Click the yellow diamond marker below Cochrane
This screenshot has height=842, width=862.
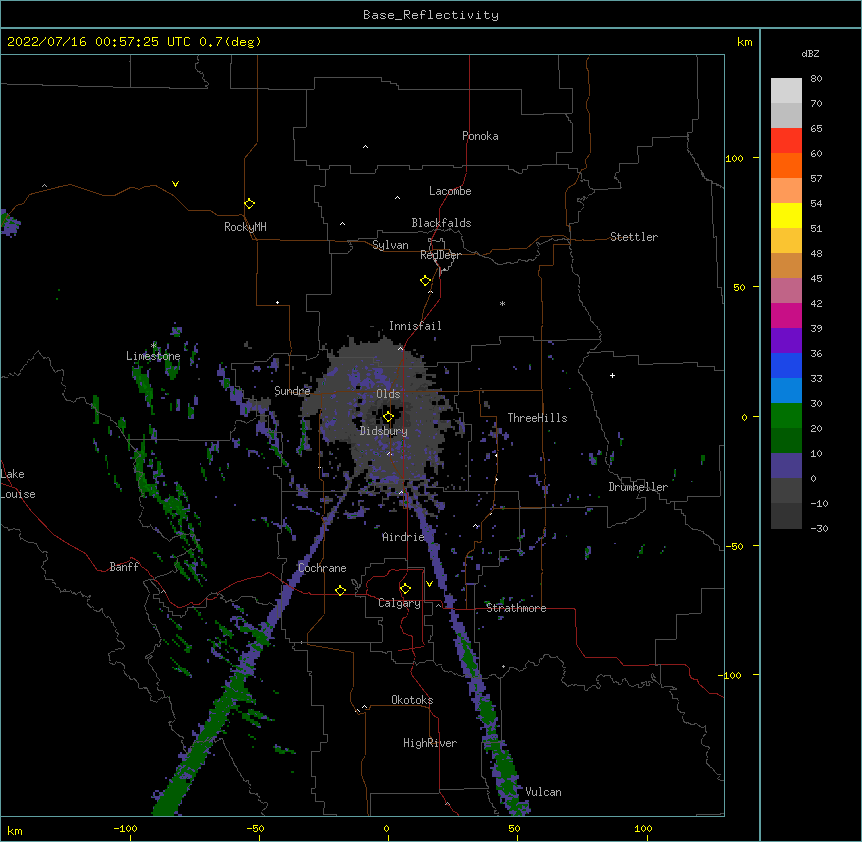point(340,590)
